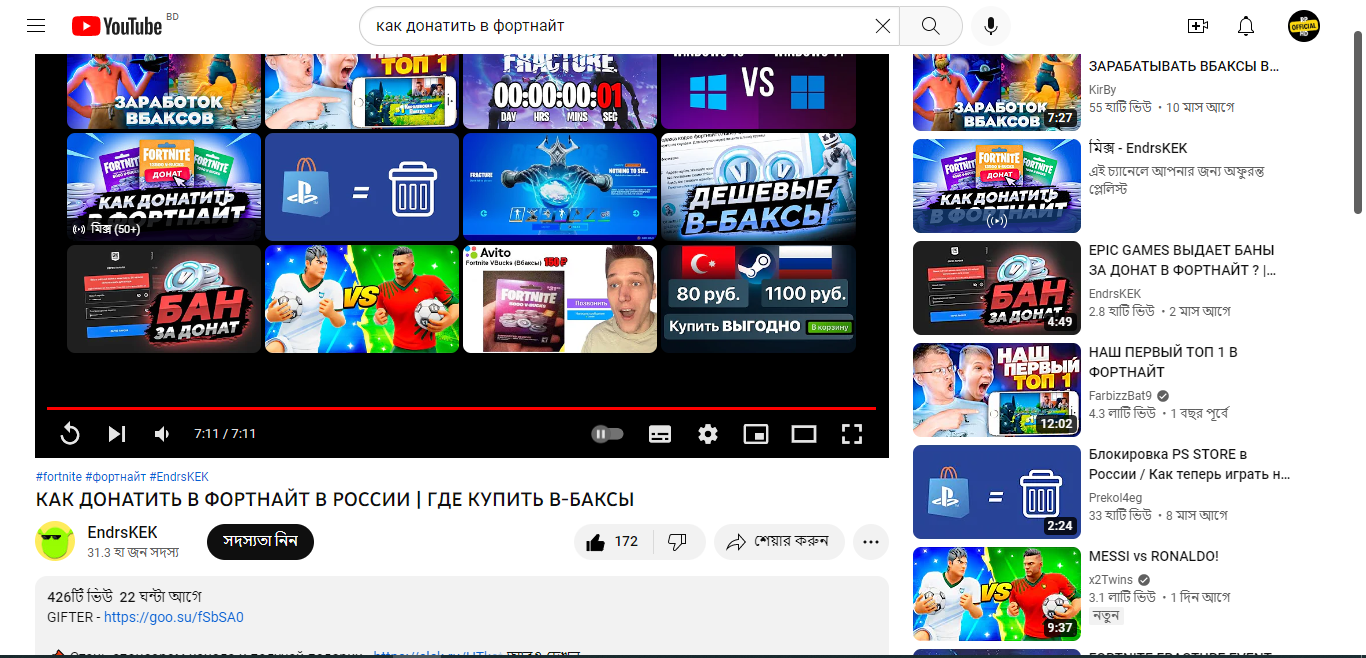Open sidebar БАН ЗА ДОНАТ 4:49 thumbnail
This screenshot has width=1366, height=658.
(997, 288)
